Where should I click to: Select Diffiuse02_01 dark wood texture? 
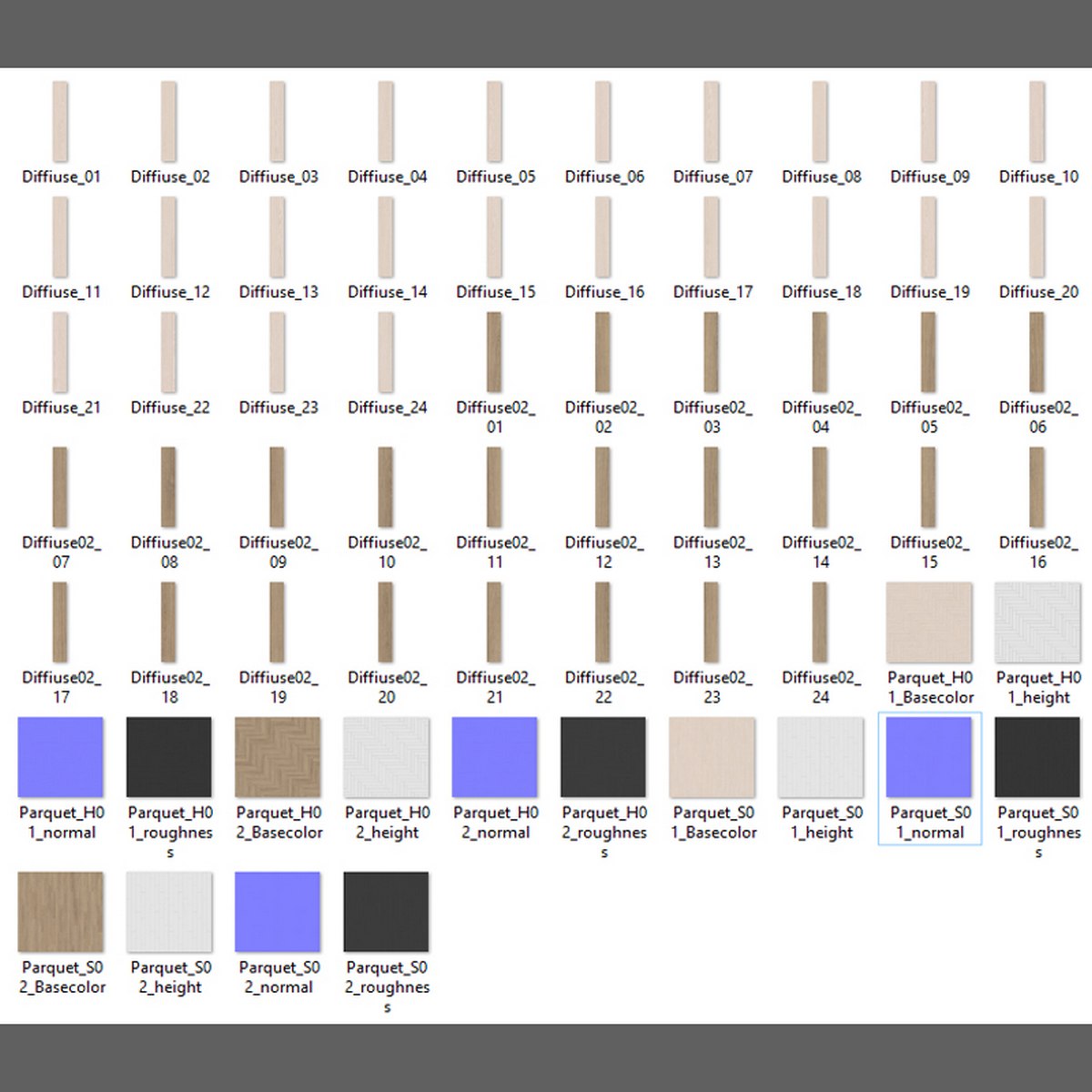pyautogui.click(x=494, y=353)
